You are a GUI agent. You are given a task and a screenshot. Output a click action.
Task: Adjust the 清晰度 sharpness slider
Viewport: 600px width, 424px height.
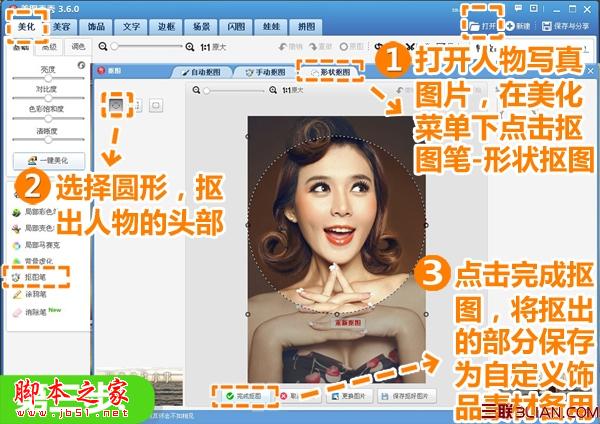(48, 140)
